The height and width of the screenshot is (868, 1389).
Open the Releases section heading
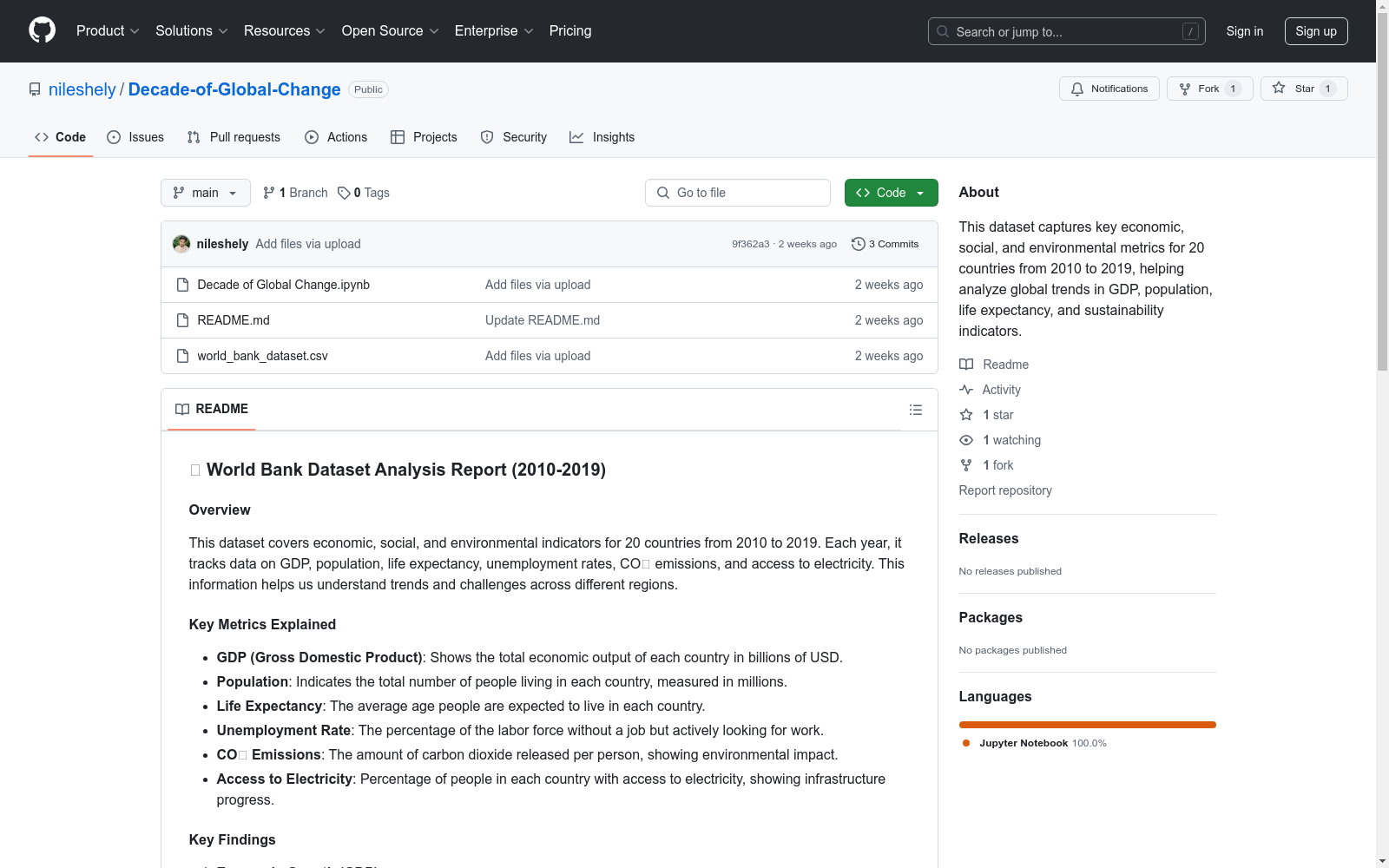coord(989,538)
